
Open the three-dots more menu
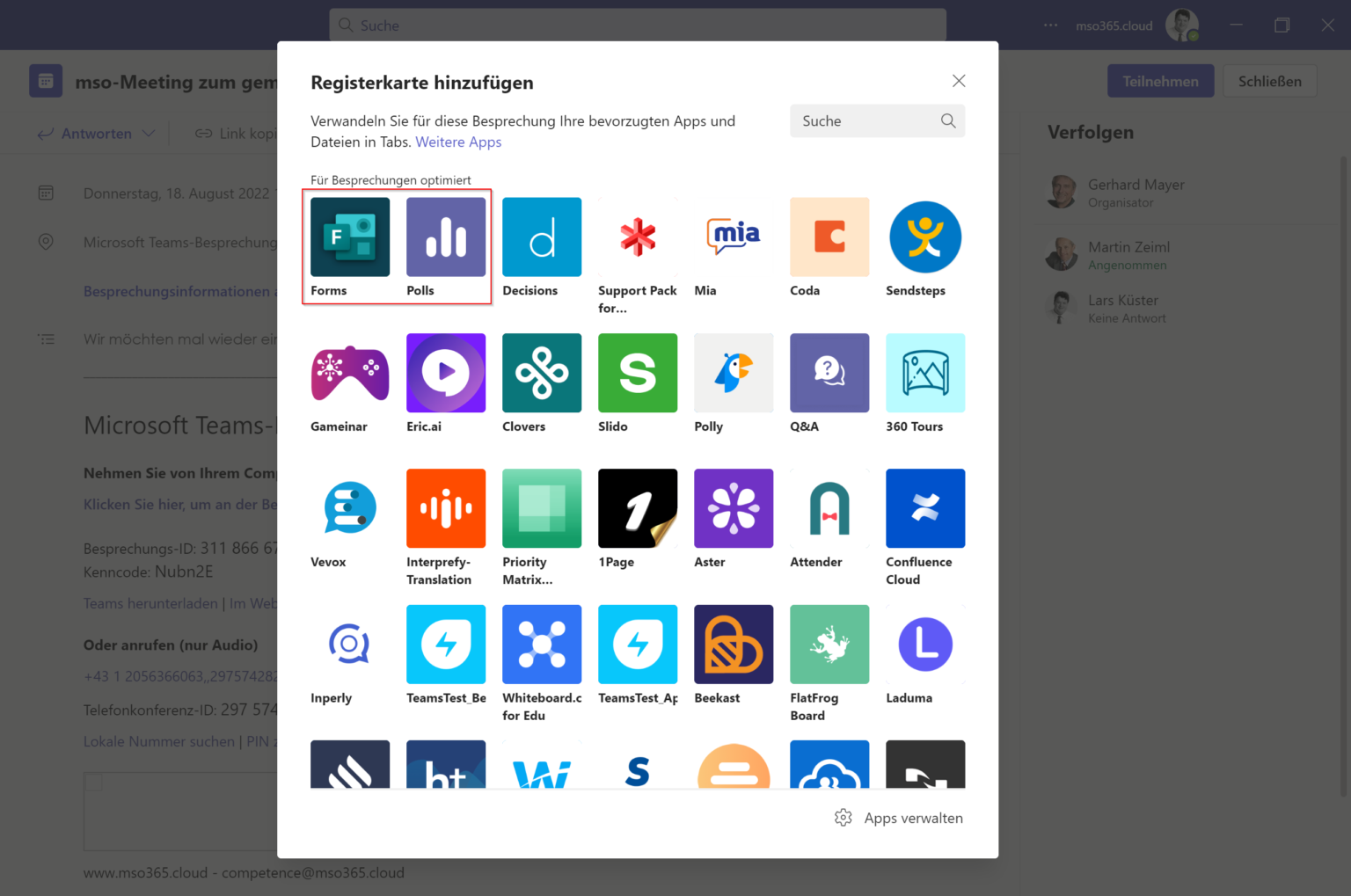click(x=1050, y=25)
